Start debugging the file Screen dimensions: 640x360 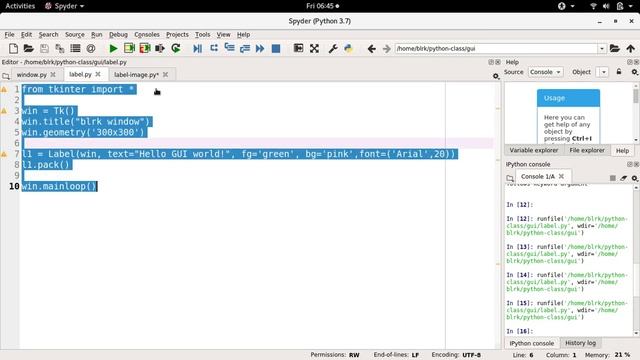(198, 49)
